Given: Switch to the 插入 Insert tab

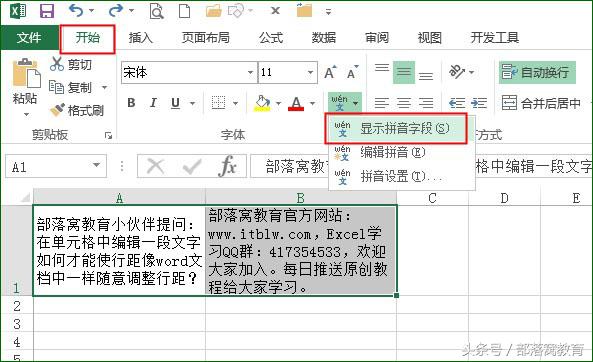Looking at the screenshot, I should click(x=140, y=37).
